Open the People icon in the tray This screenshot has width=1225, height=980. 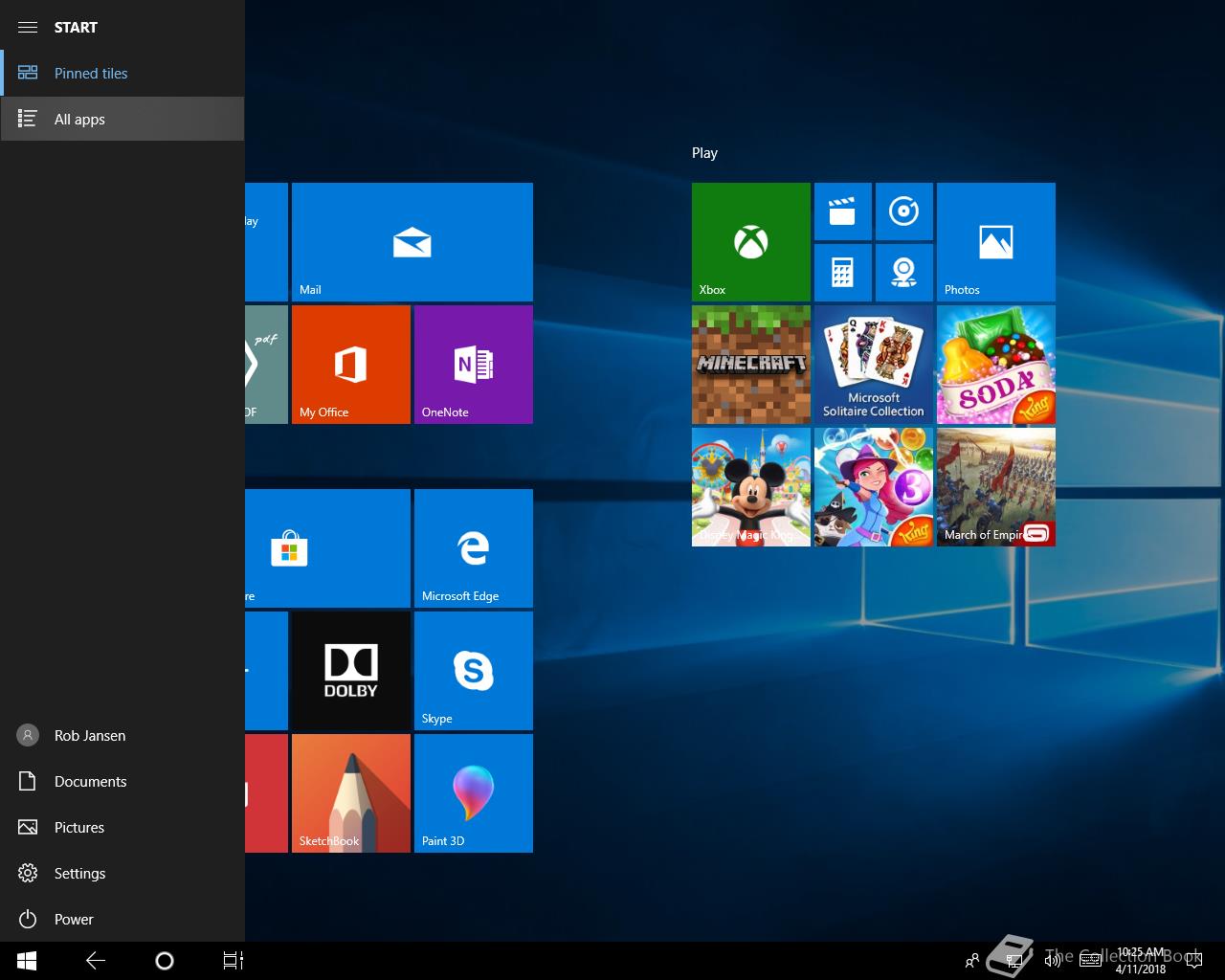(x=972, y=961)
